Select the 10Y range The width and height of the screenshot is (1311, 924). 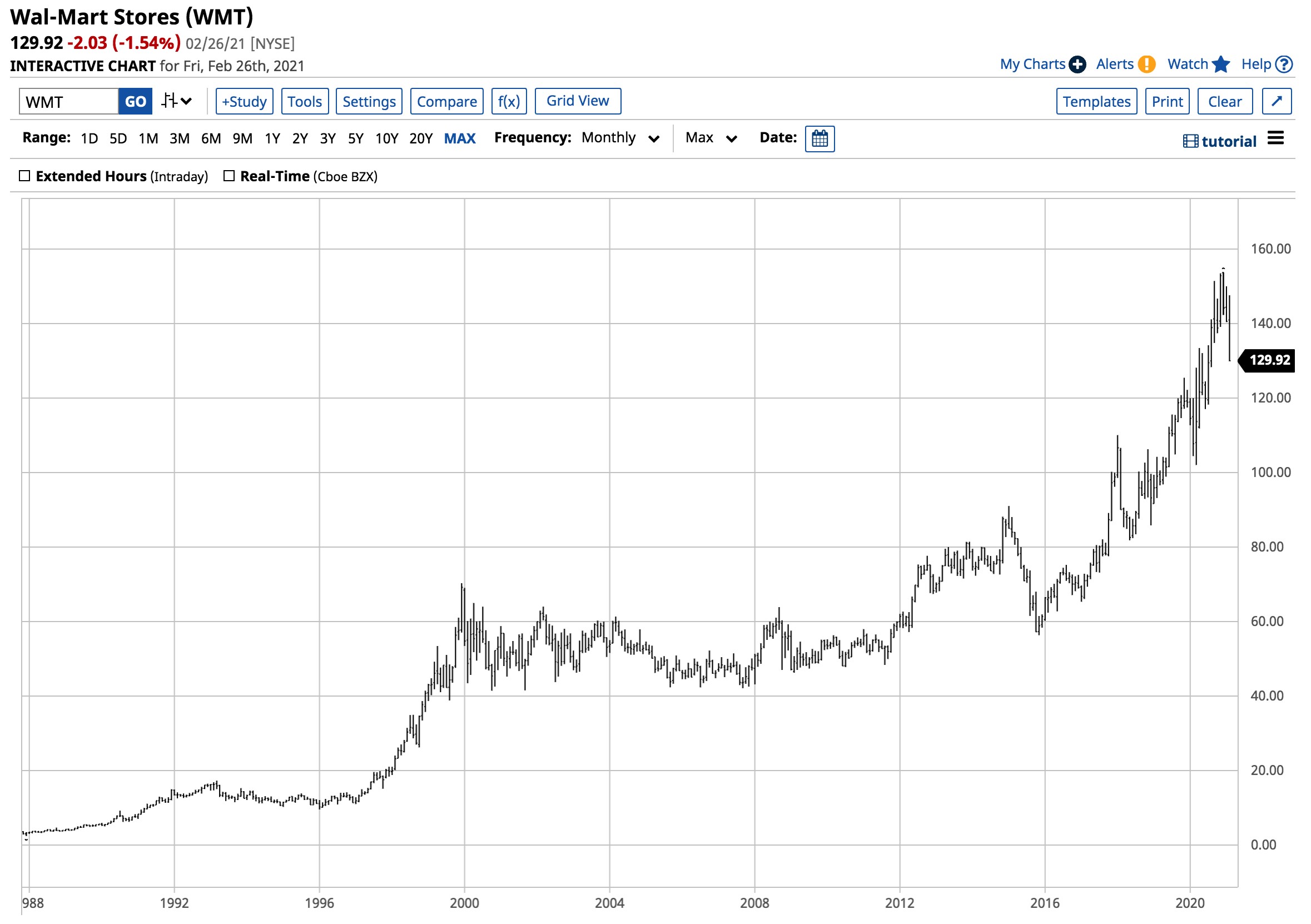[386, 138]
